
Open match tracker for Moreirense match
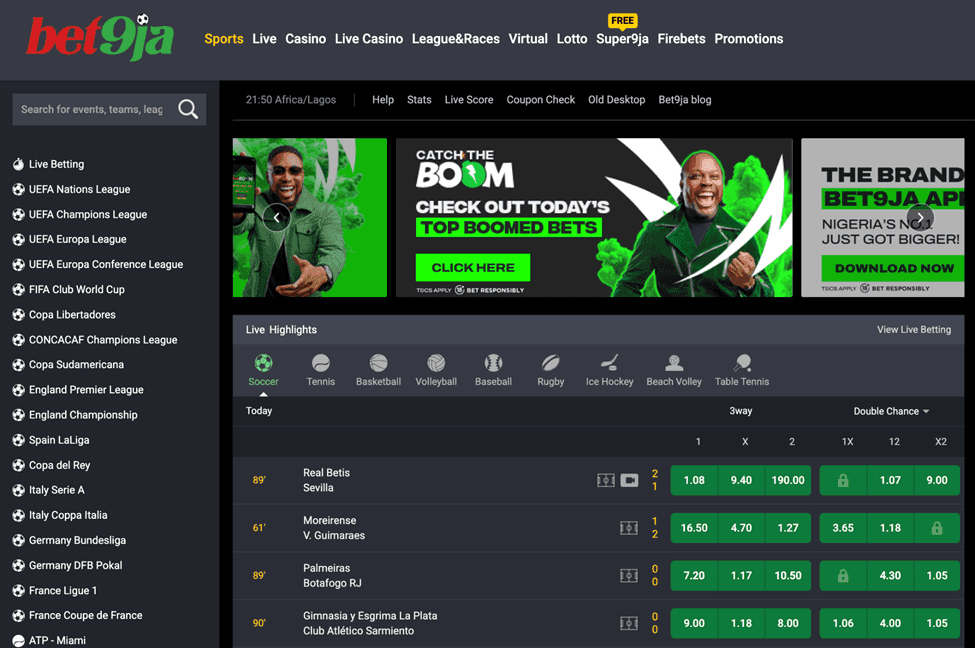(629, 528)
